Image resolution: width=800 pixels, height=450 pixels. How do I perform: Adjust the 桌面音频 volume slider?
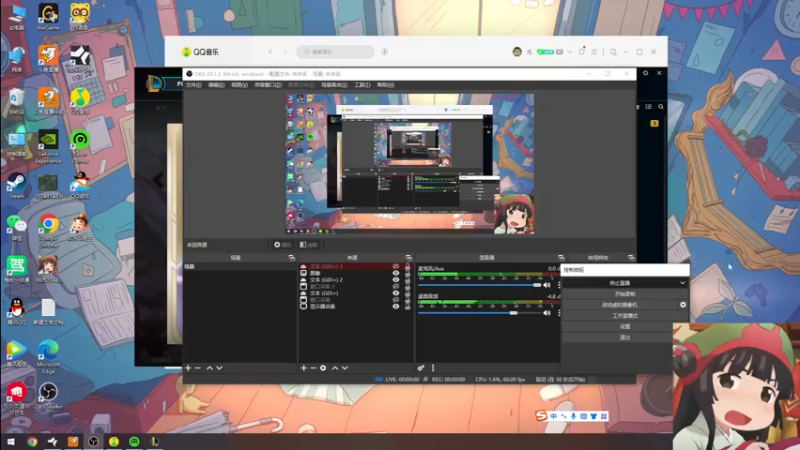[x=479, y=313]
